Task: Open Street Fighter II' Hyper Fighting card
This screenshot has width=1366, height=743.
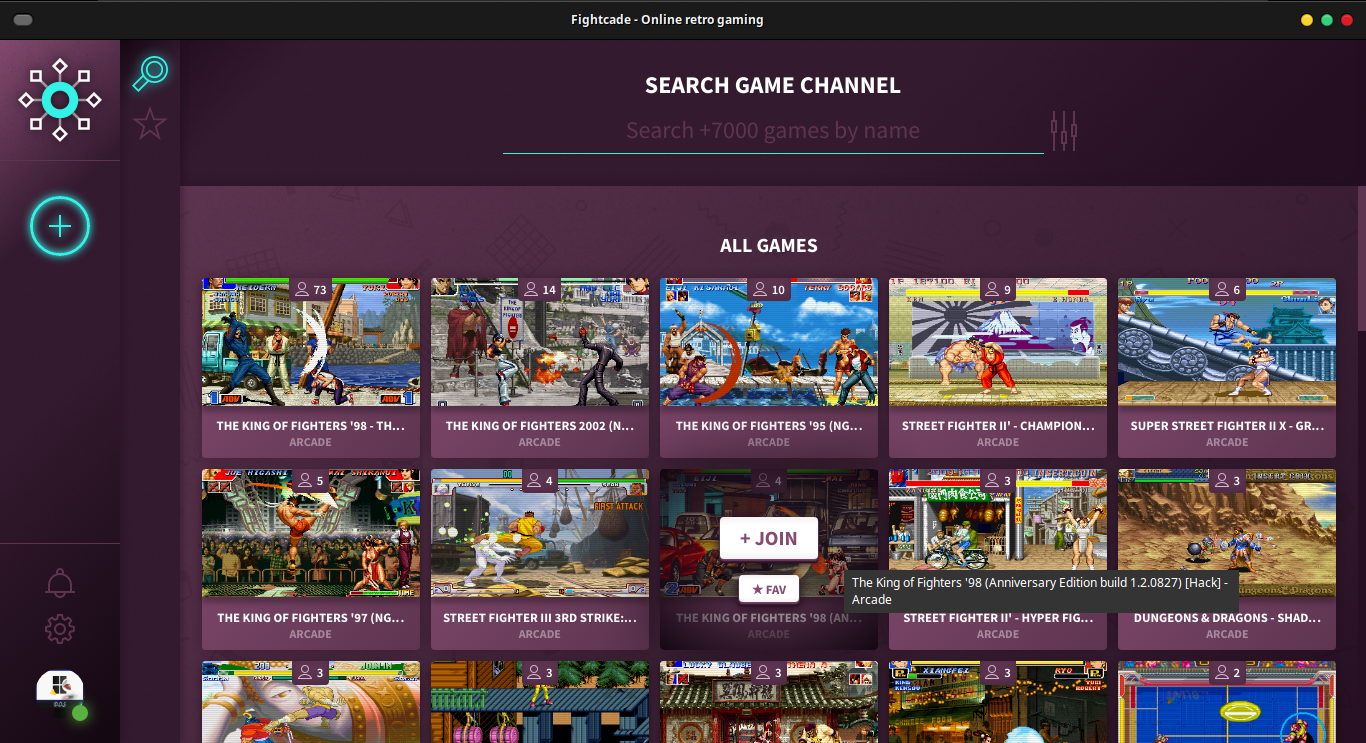Action: pos(998,560)
